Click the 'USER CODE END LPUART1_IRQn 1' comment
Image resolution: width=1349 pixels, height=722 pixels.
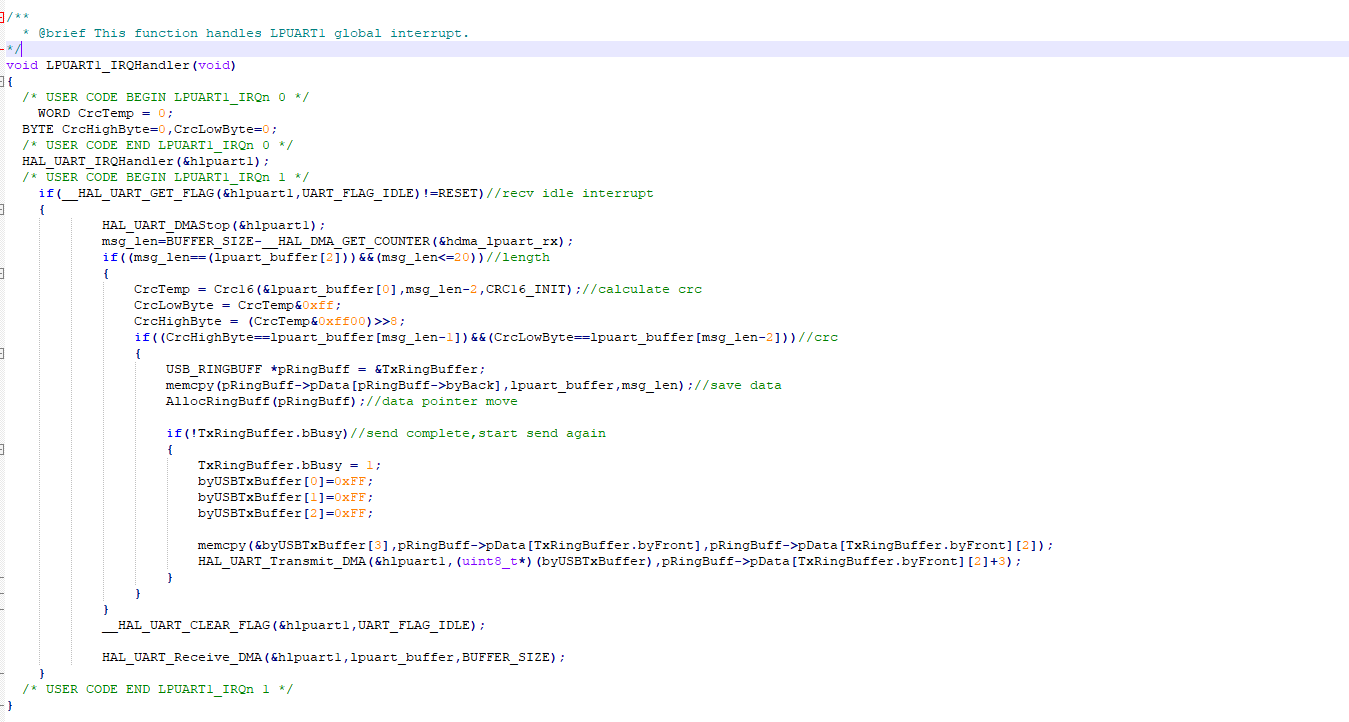[157, 689]
